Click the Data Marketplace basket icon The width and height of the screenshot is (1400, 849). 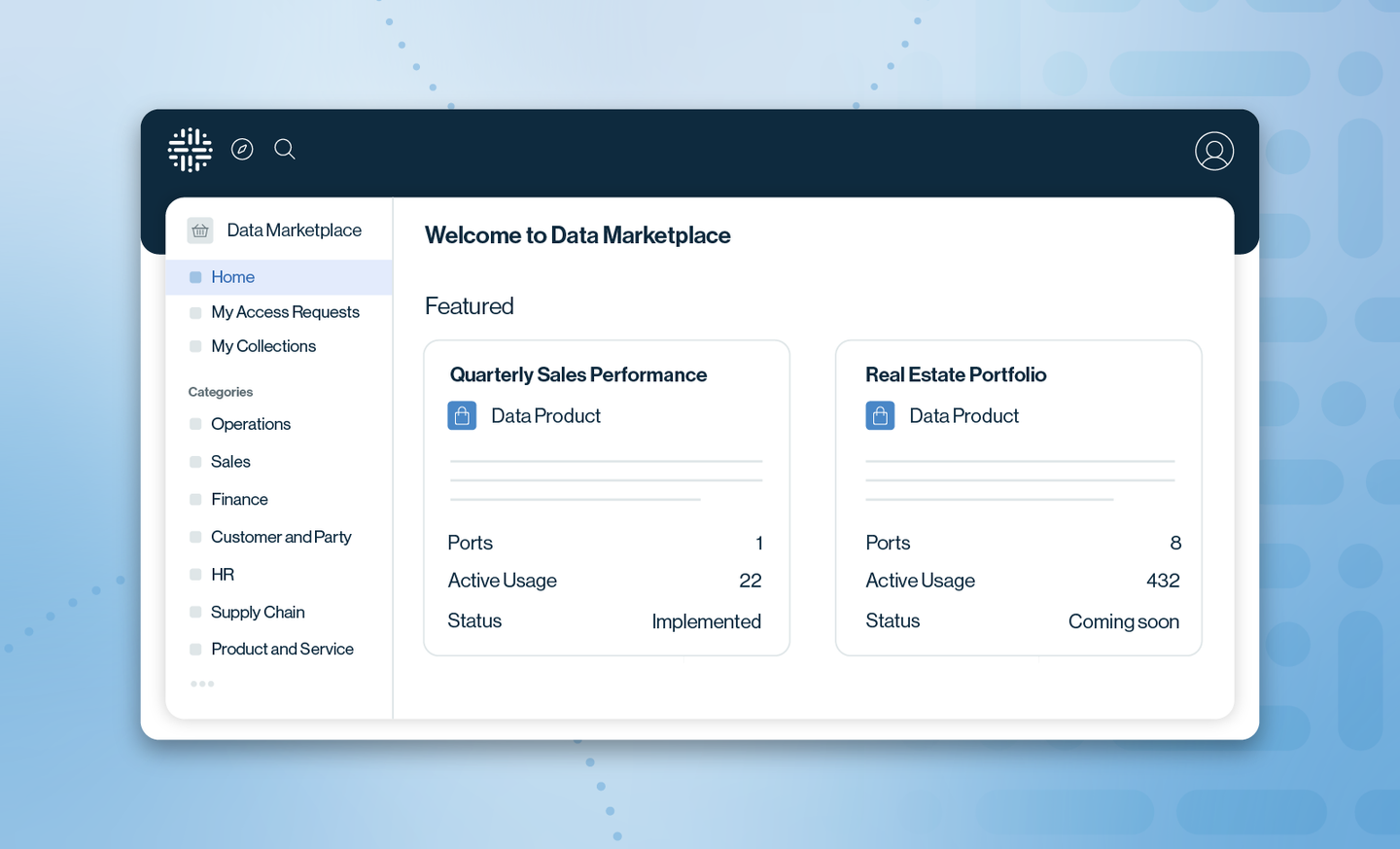click(200, 230)
